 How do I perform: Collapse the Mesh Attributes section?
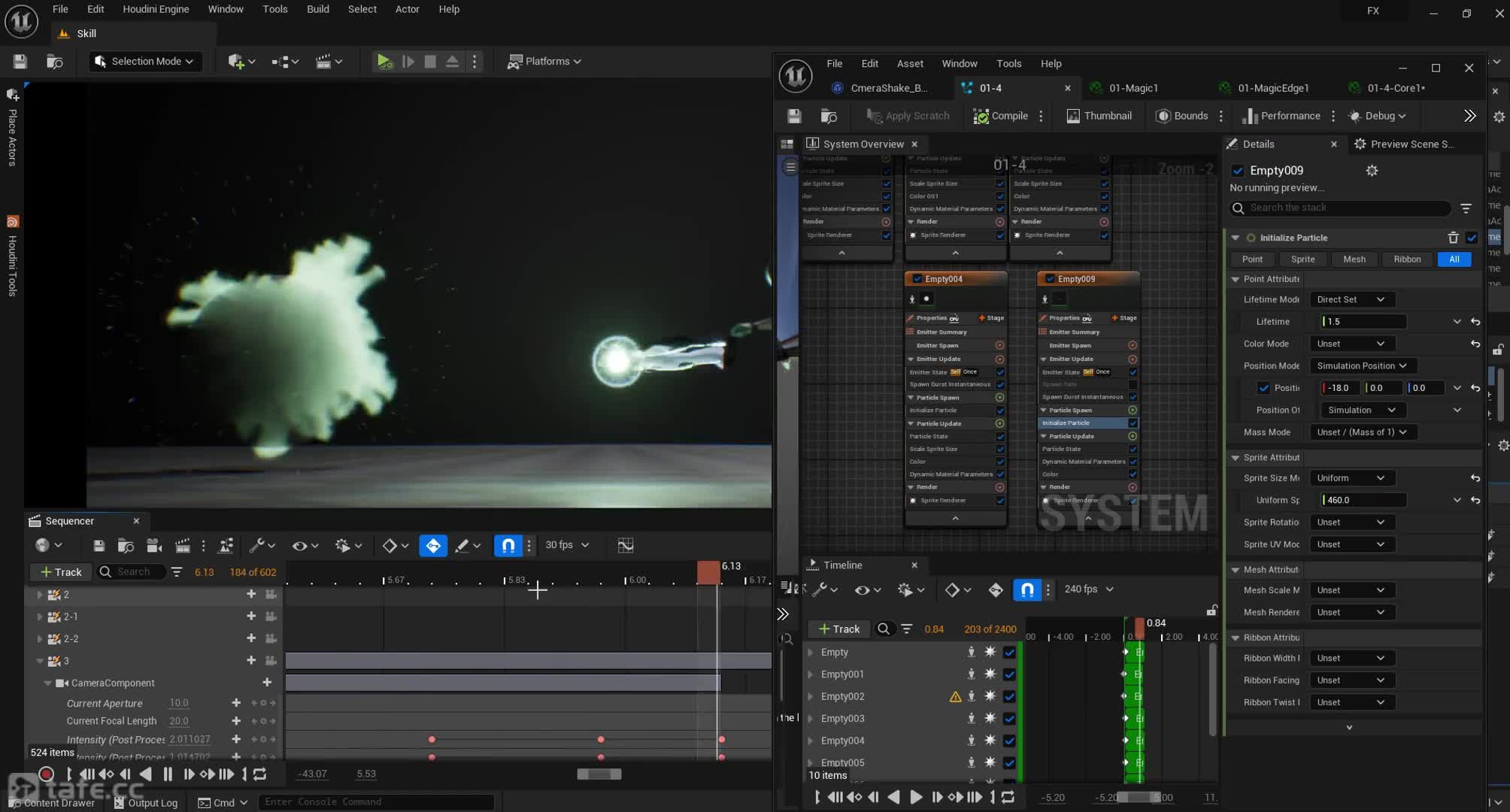(x=1236, y=570)
